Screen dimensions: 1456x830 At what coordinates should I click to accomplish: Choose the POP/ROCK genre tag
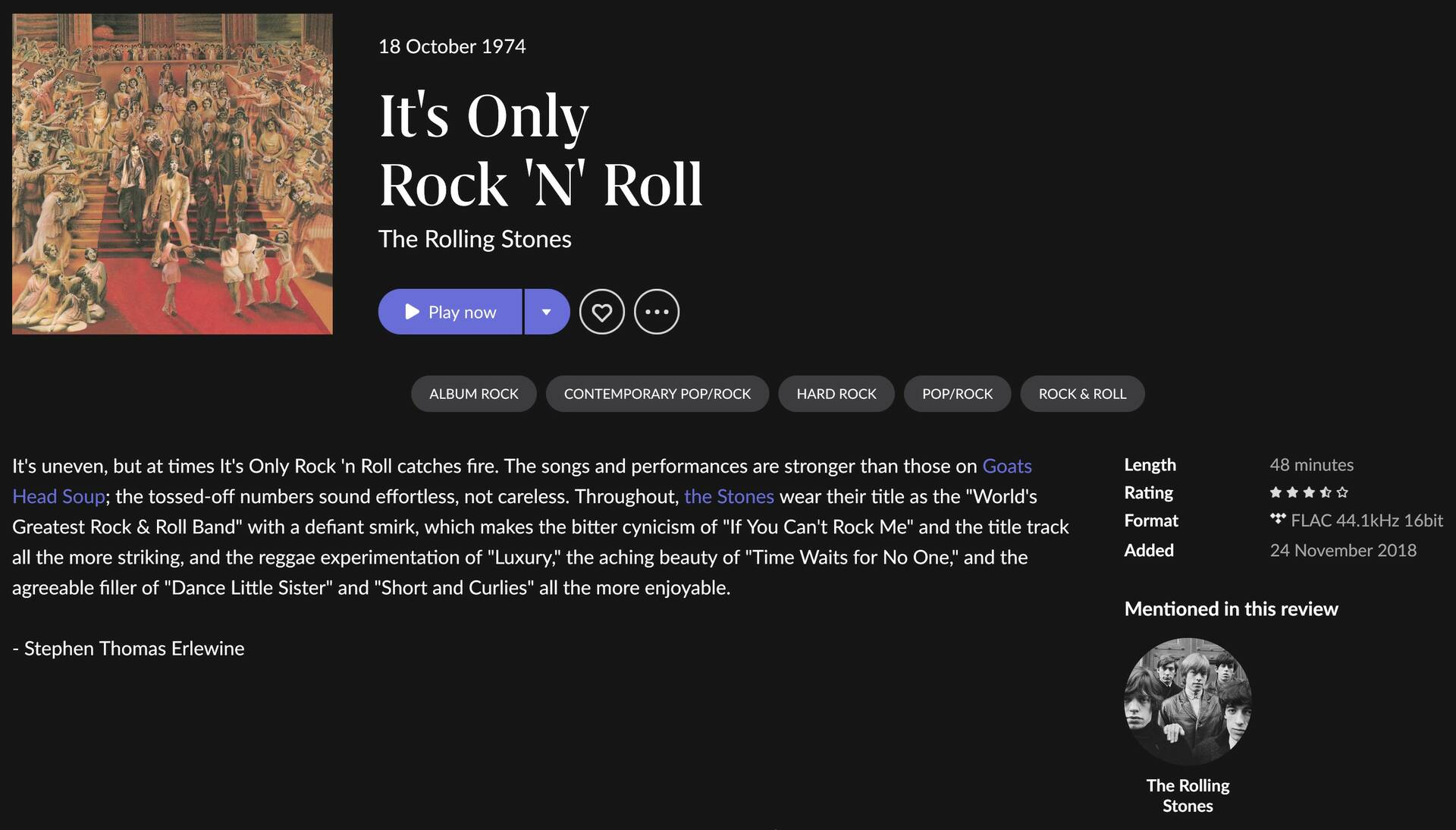pos(957,394)
